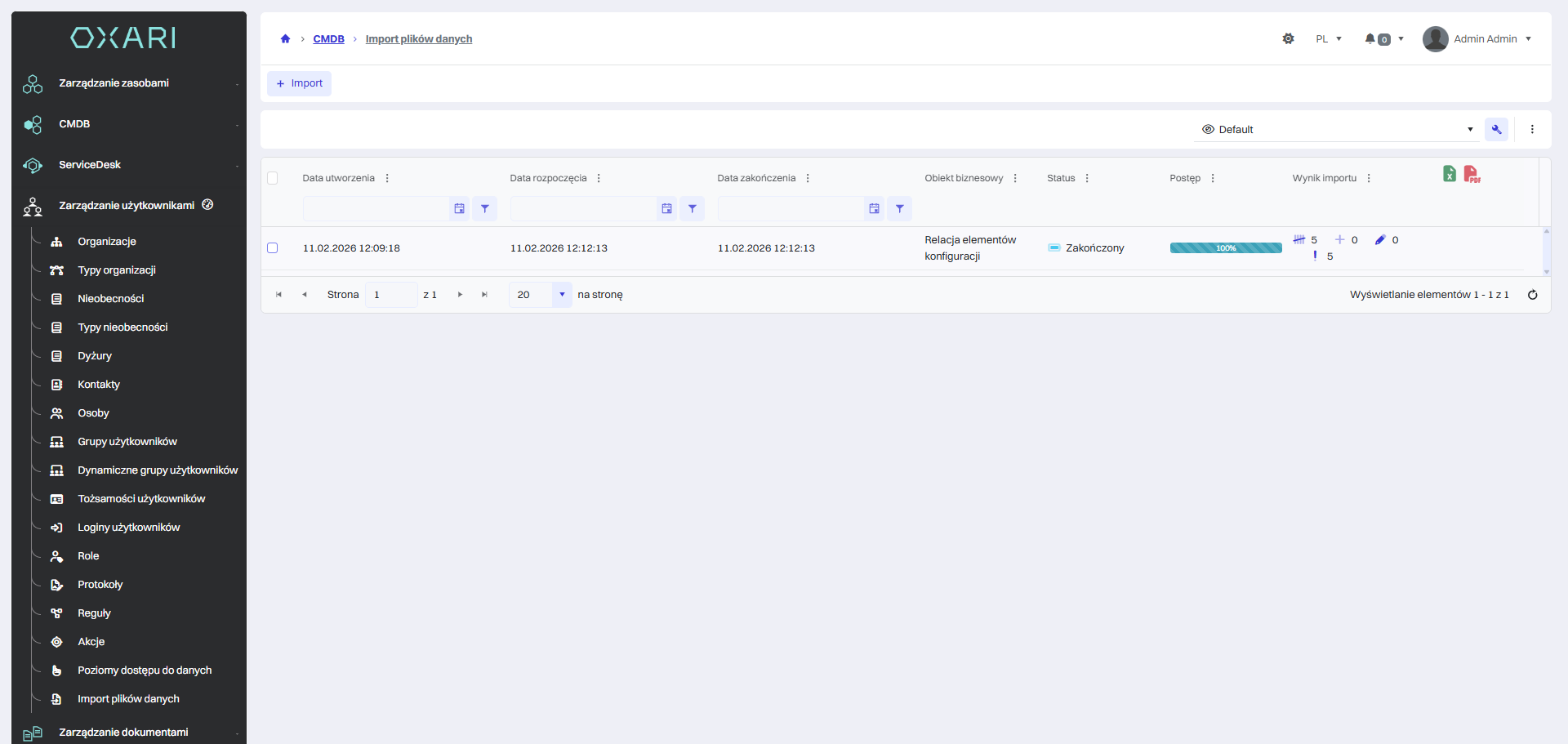This screenshot has width=1568, height=744.
Task: Export table to Excel file
Action: pyautogui.click(x=1449, y=174)
